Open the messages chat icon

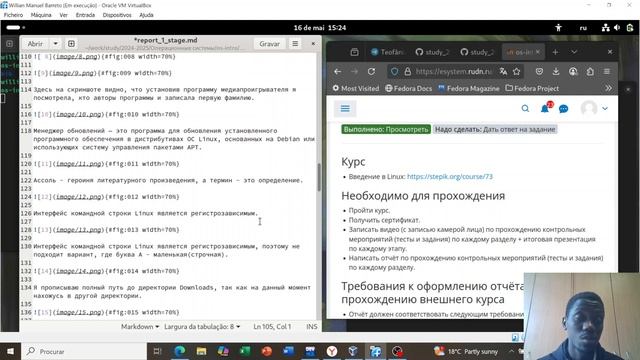(x=564, y=109)
